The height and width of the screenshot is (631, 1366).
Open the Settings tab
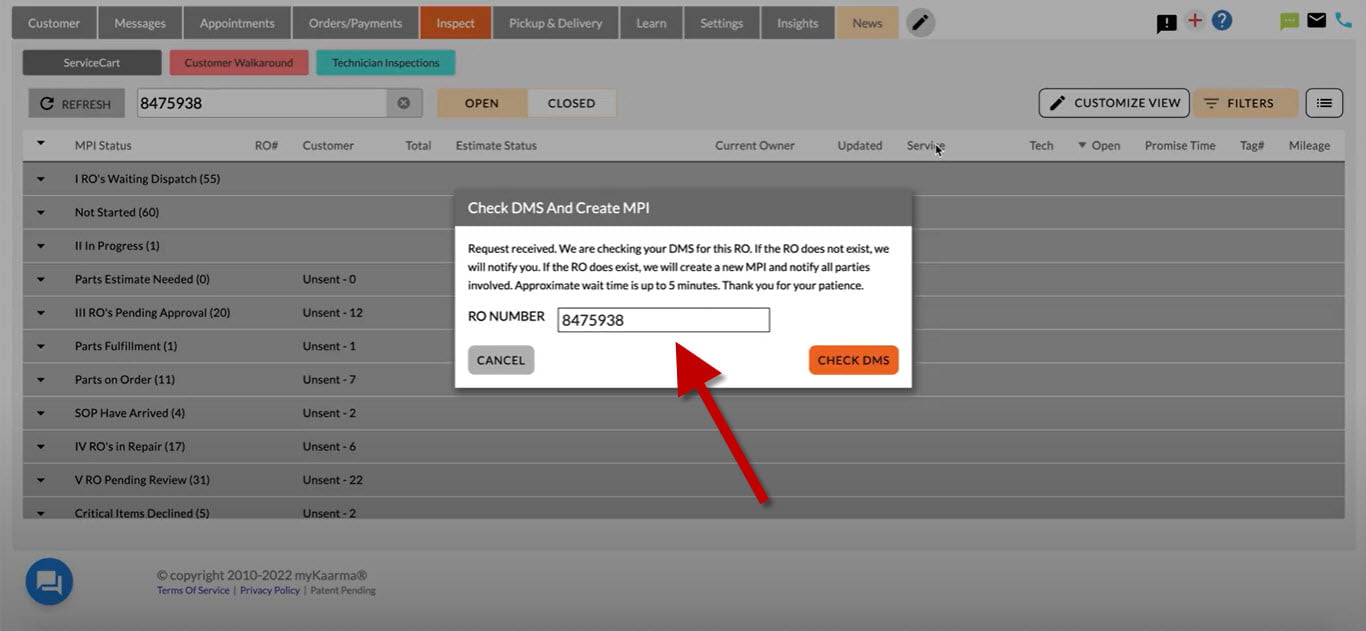[x=722, y=23]
